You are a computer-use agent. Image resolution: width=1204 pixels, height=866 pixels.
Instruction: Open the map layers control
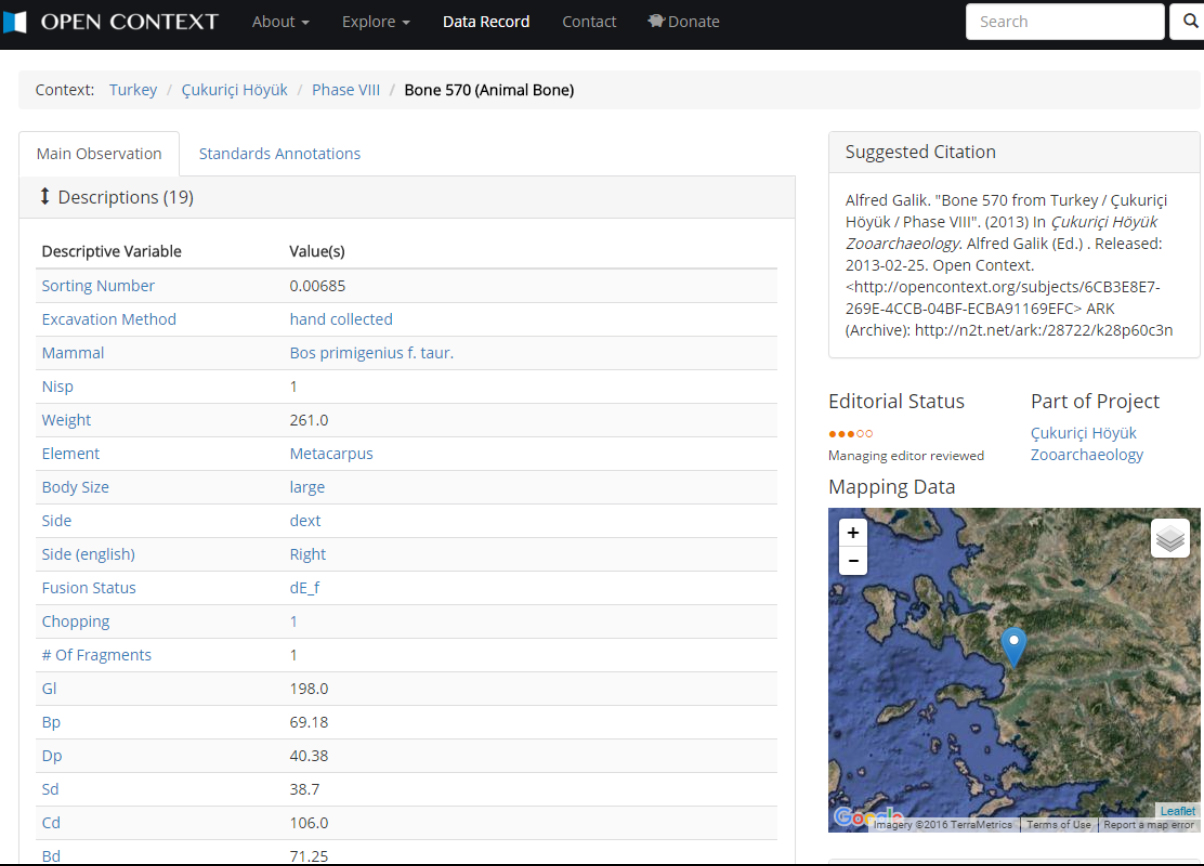(1170, 539)
